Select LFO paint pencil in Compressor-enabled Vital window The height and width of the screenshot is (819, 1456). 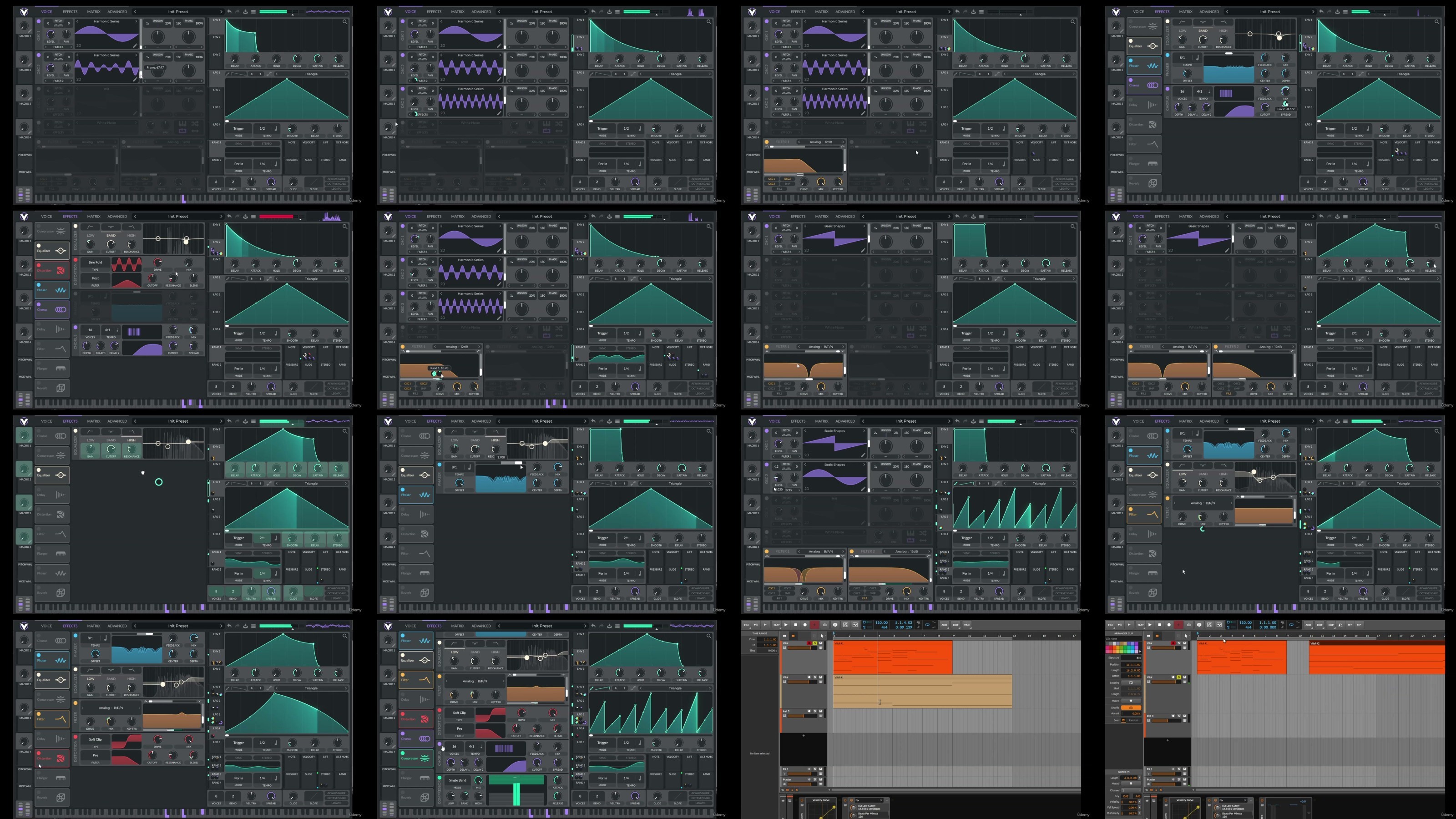tap(592, 688)
